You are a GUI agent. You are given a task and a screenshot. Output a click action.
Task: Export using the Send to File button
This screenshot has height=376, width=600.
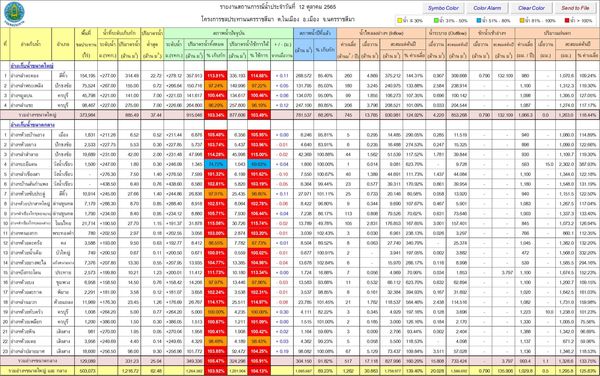point(575,8)
